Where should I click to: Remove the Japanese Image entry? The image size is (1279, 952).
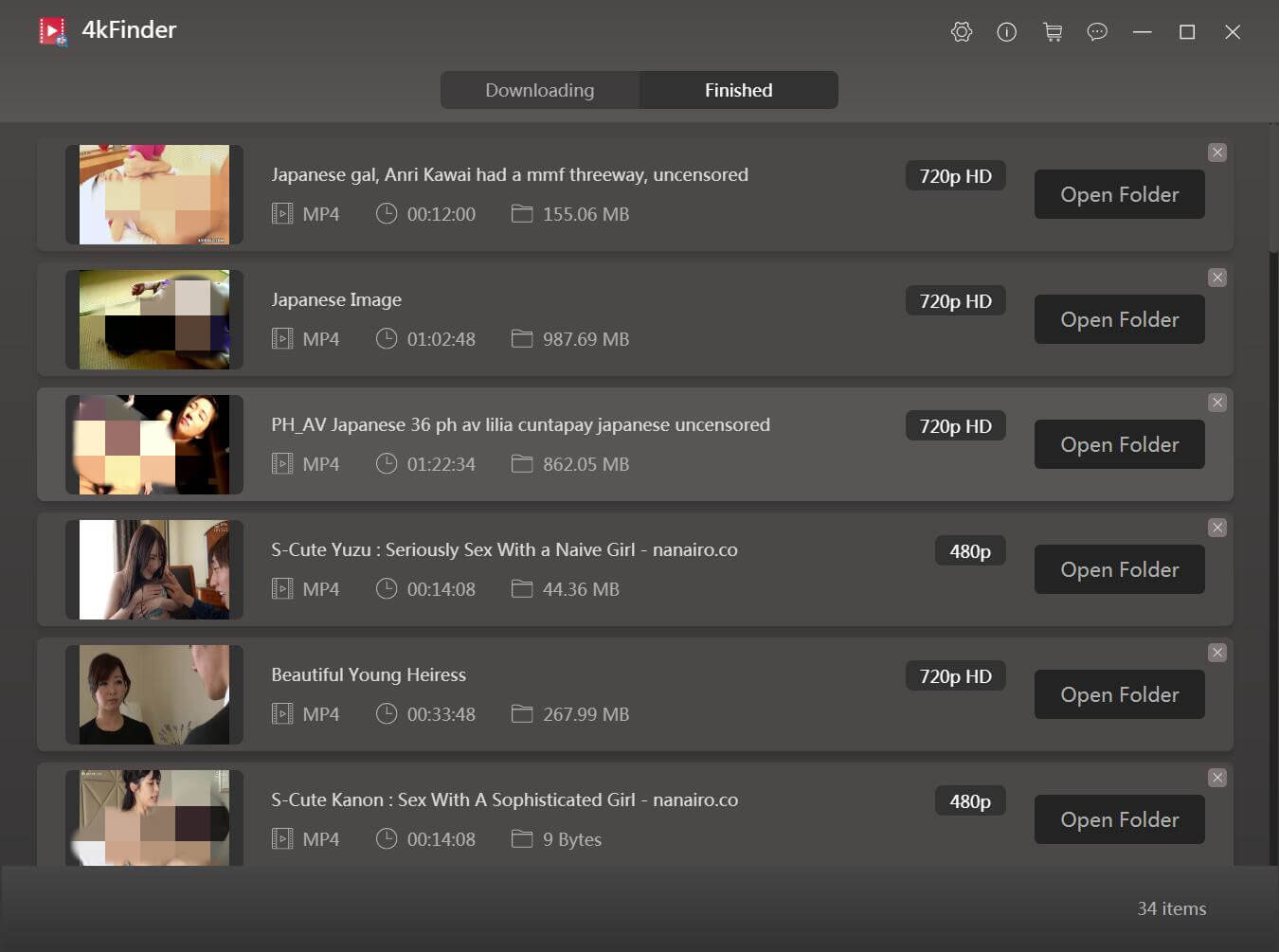point(1217,278)
